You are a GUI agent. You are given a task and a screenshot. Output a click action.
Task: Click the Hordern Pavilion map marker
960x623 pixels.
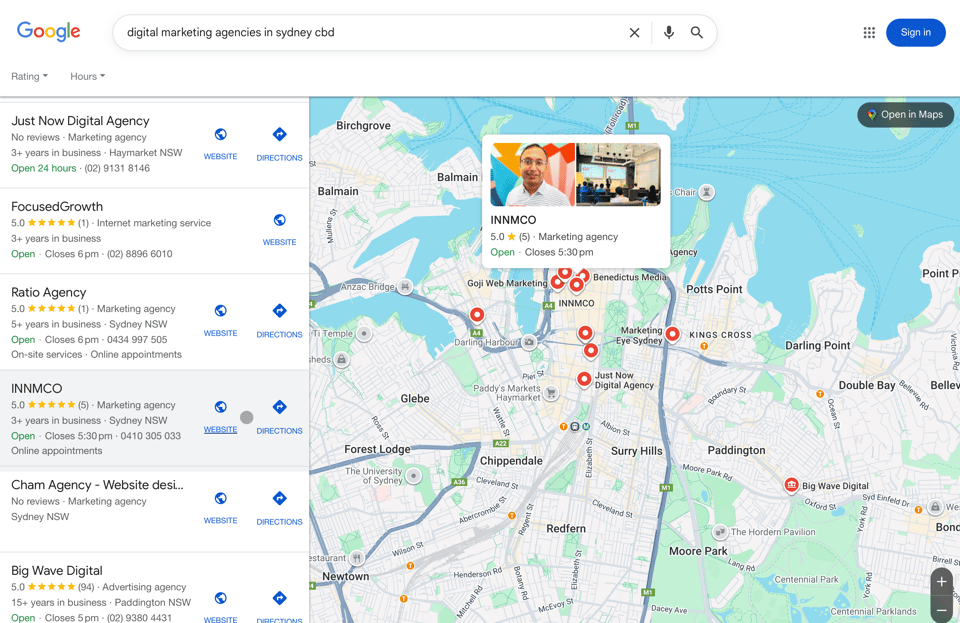720,531
